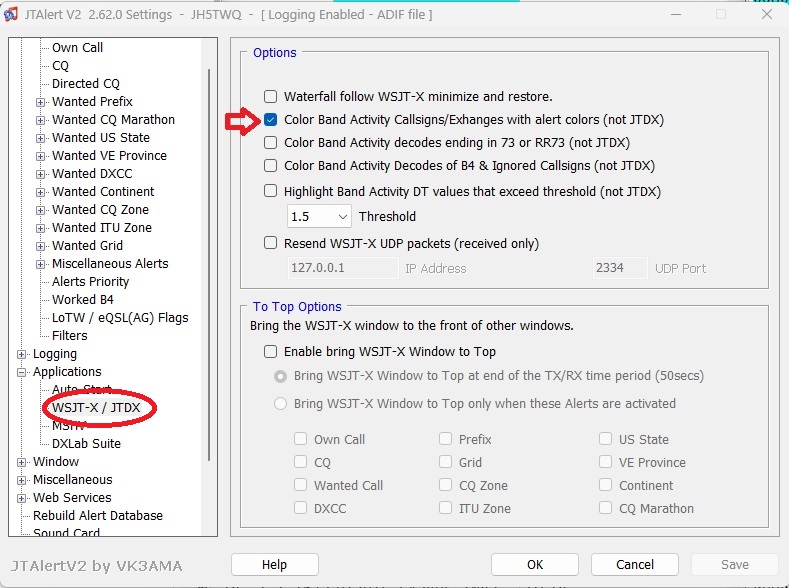Toggle Own Call alert checkbox in To Top
This screenshot has width=789, height=588.
click(x=300, y=439)
